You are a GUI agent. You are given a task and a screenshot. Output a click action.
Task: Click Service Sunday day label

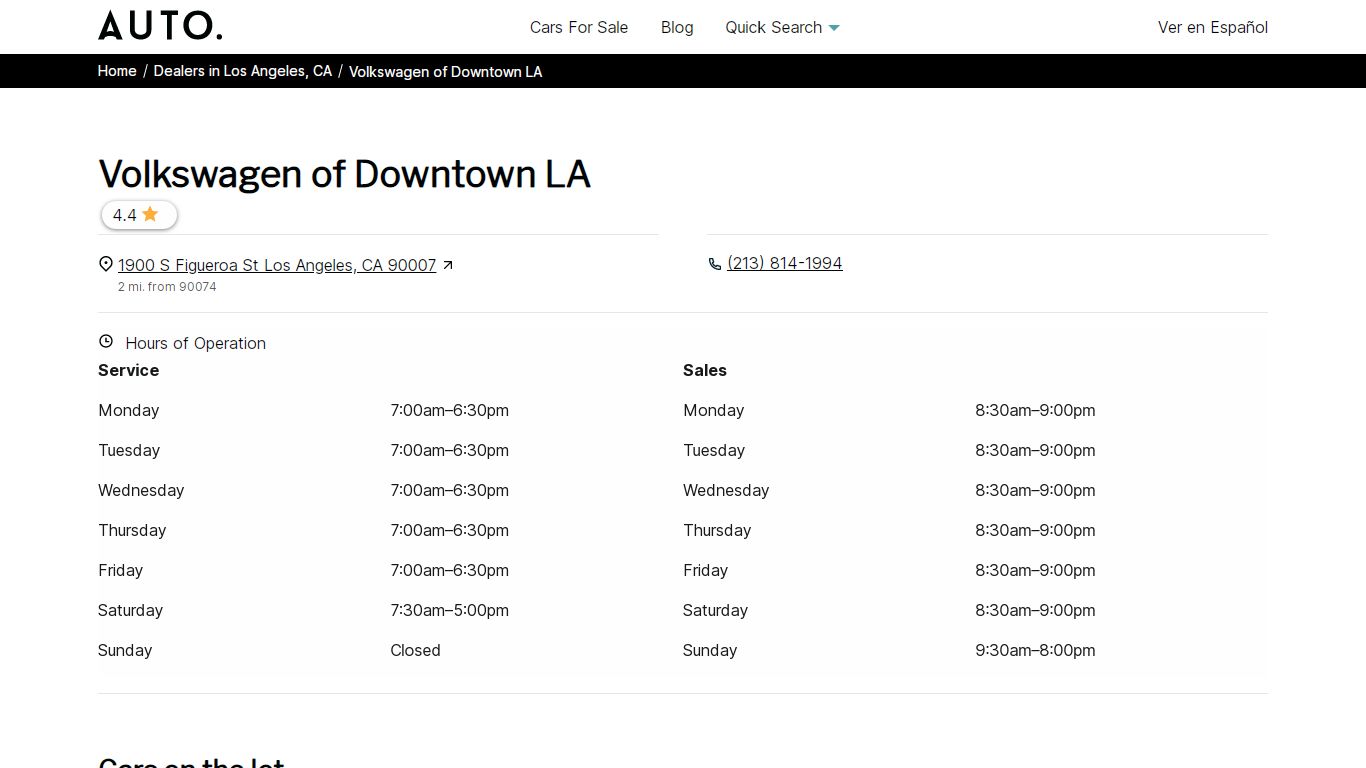point(125,650)
